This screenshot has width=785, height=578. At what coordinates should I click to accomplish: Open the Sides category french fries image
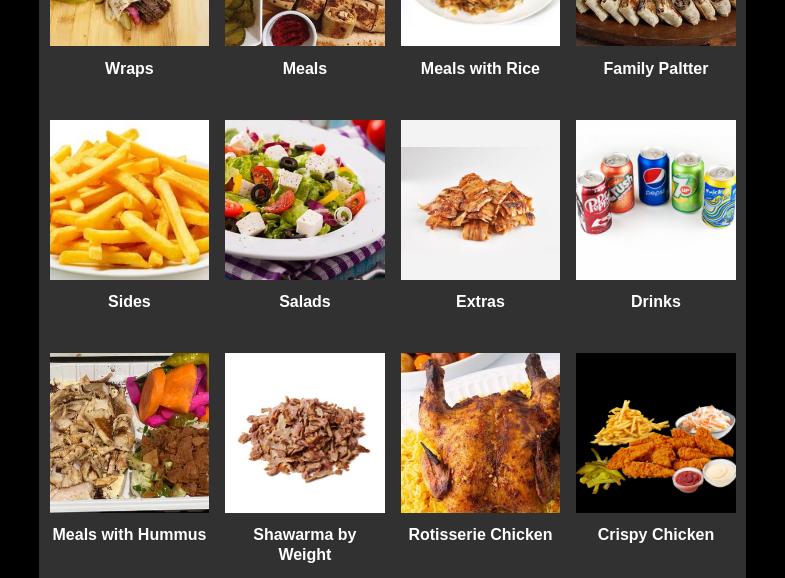click(129, 200)
